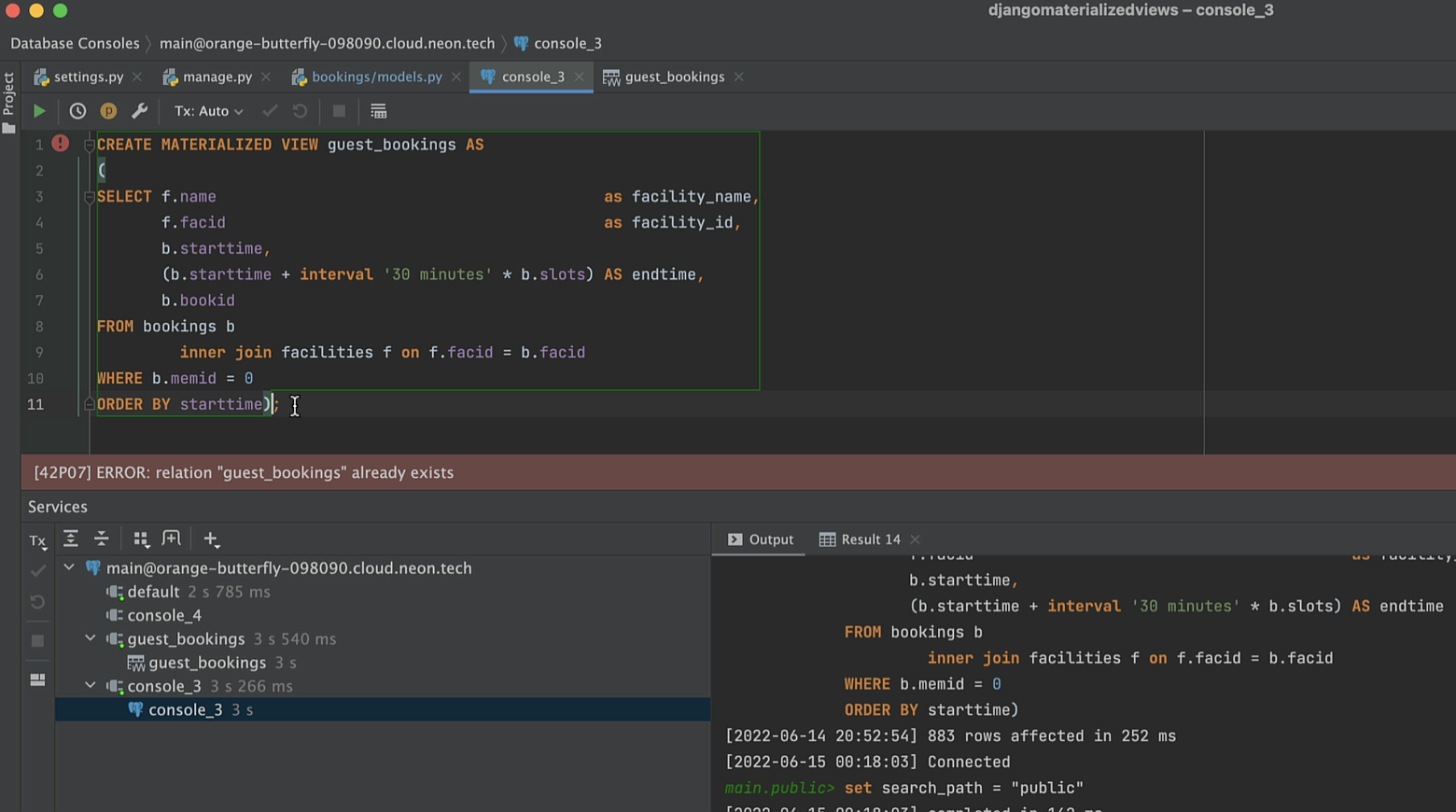Click Expand All icon in Services toolbar
This screenshot has height=812, width=1456.
click(71, 539)
